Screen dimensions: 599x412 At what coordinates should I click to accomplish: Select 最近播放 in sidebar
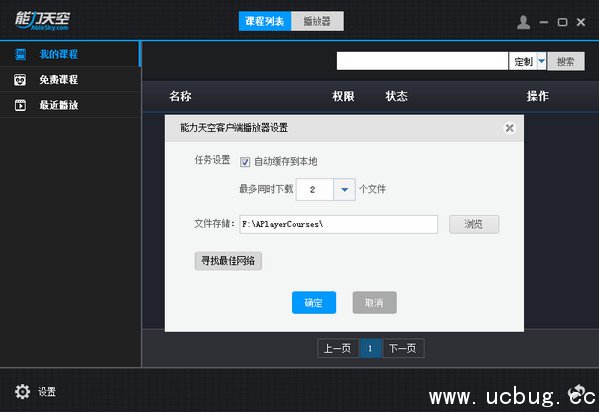click(x=70, y=105)
